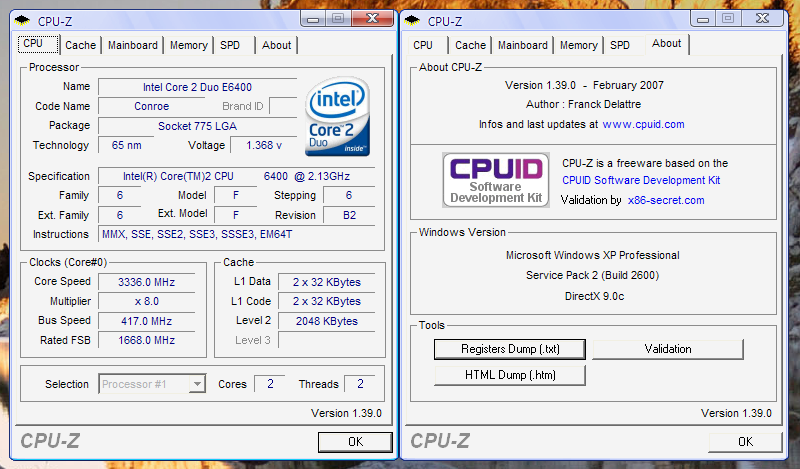The height and width of the screenshot is (469, 800).
Task: Click the Stepping value 6
Action: pyautogui.click(x=349, y=195)
